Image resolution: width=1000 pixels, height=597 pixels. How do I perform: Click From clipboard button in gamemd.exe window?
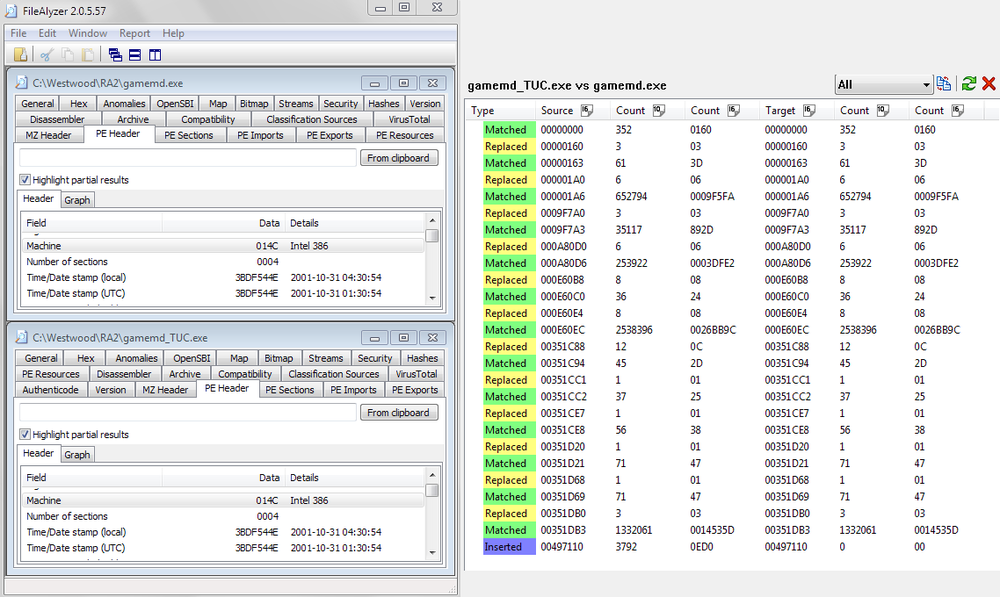pyautogui.click(x=399, y=158)
